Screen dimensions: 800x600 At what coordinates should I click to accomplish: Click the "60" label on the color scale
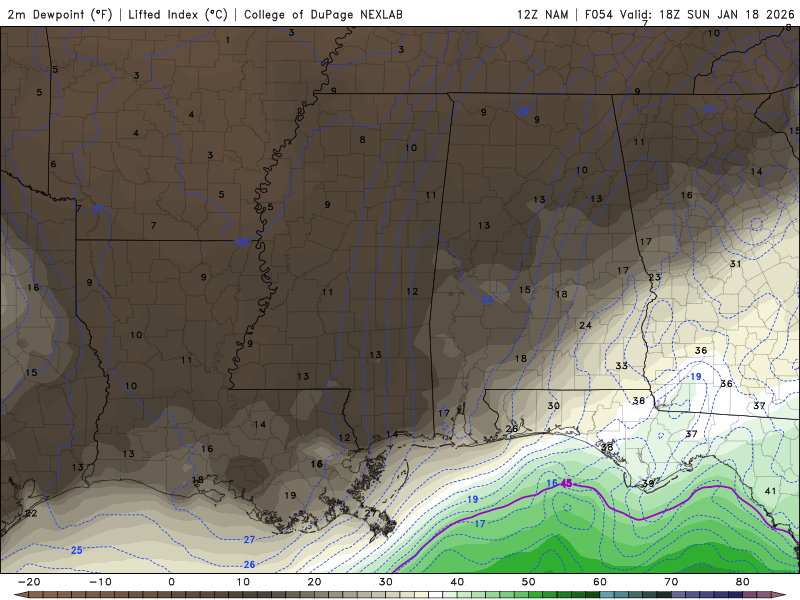coord(600,582)
